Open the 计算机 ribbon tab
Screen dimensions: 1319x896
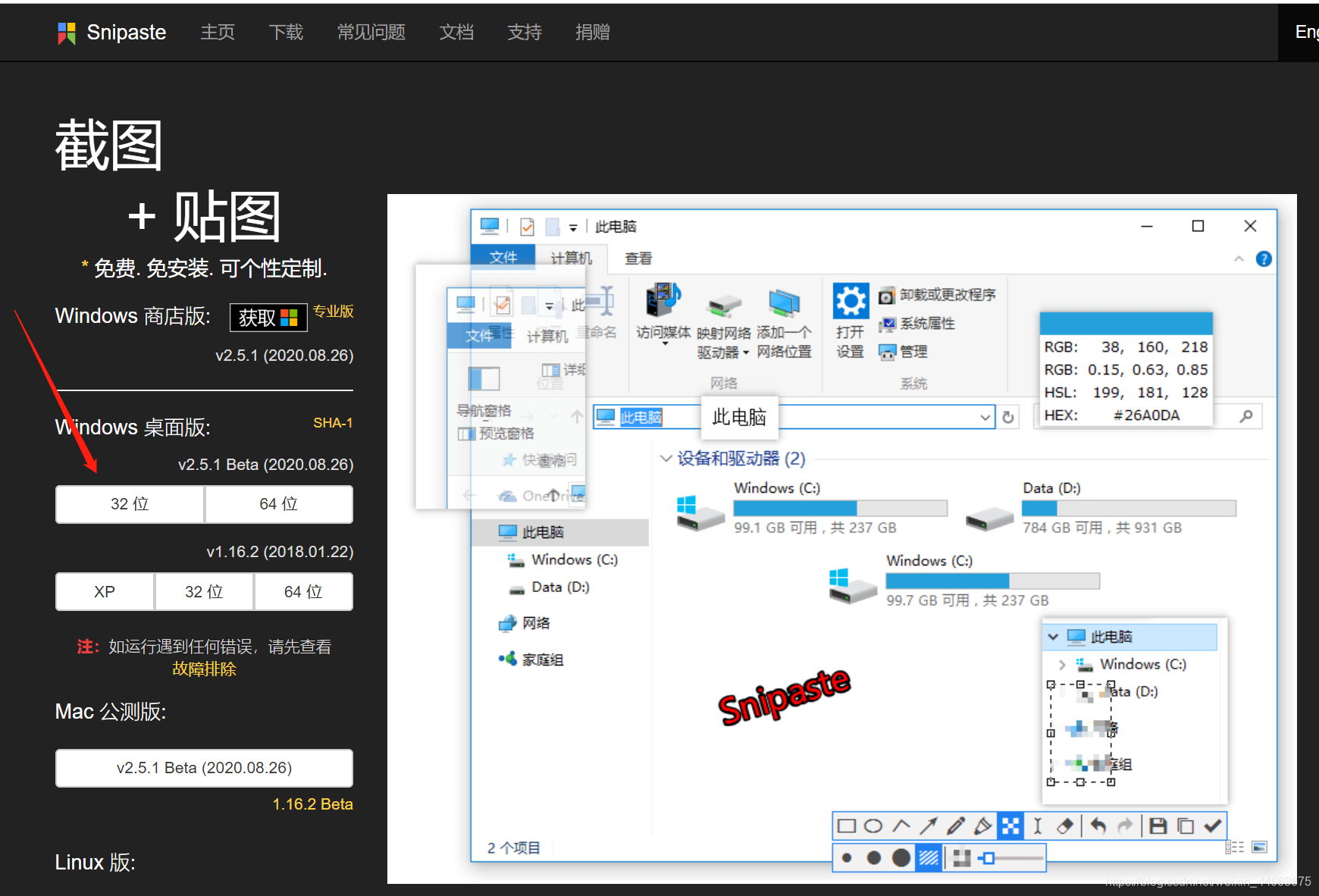pyautogui.click(x=571, y=258)
